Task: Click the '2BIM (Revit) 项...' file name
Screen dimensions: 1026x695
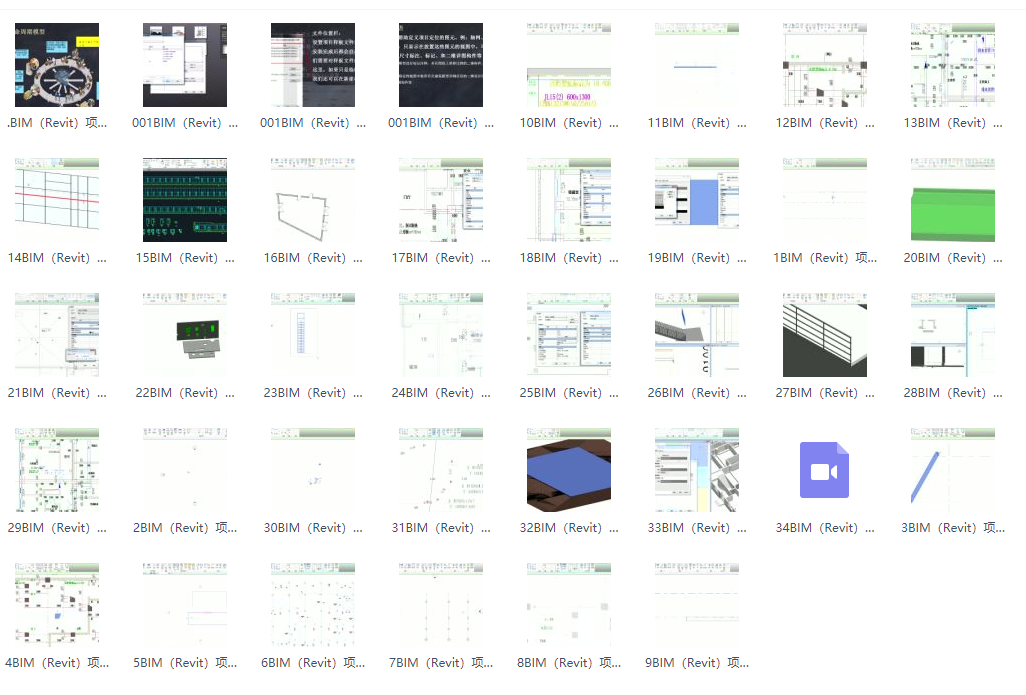Action: point(185,527)
